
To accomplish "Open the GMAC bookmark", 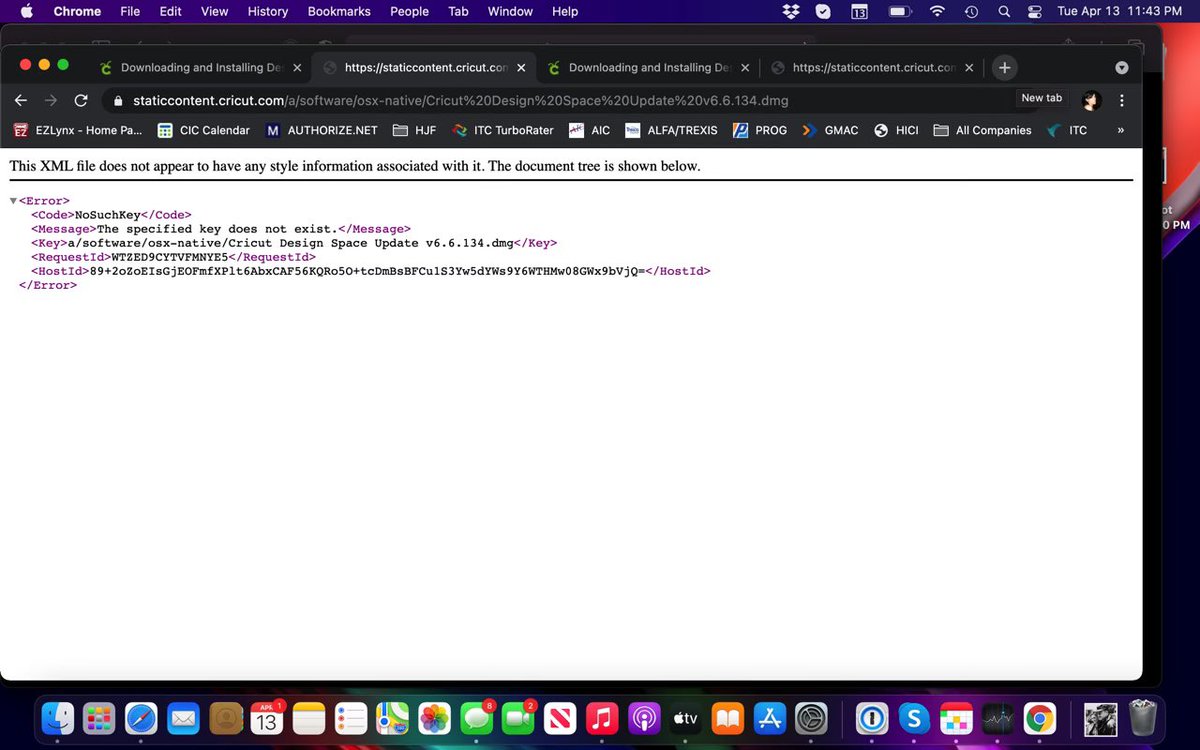I will coord(830,130).
